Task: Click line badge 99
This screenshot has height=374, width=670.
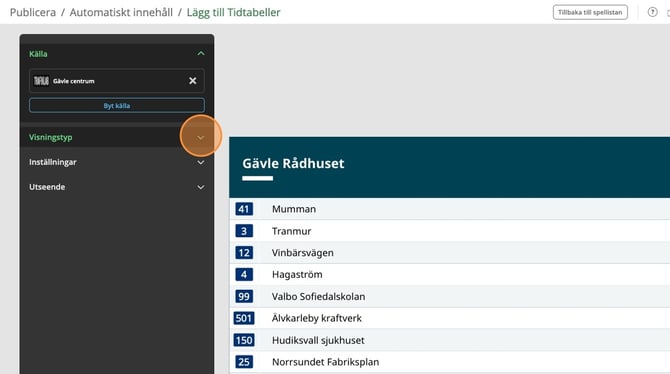Action: pos(244,297)
